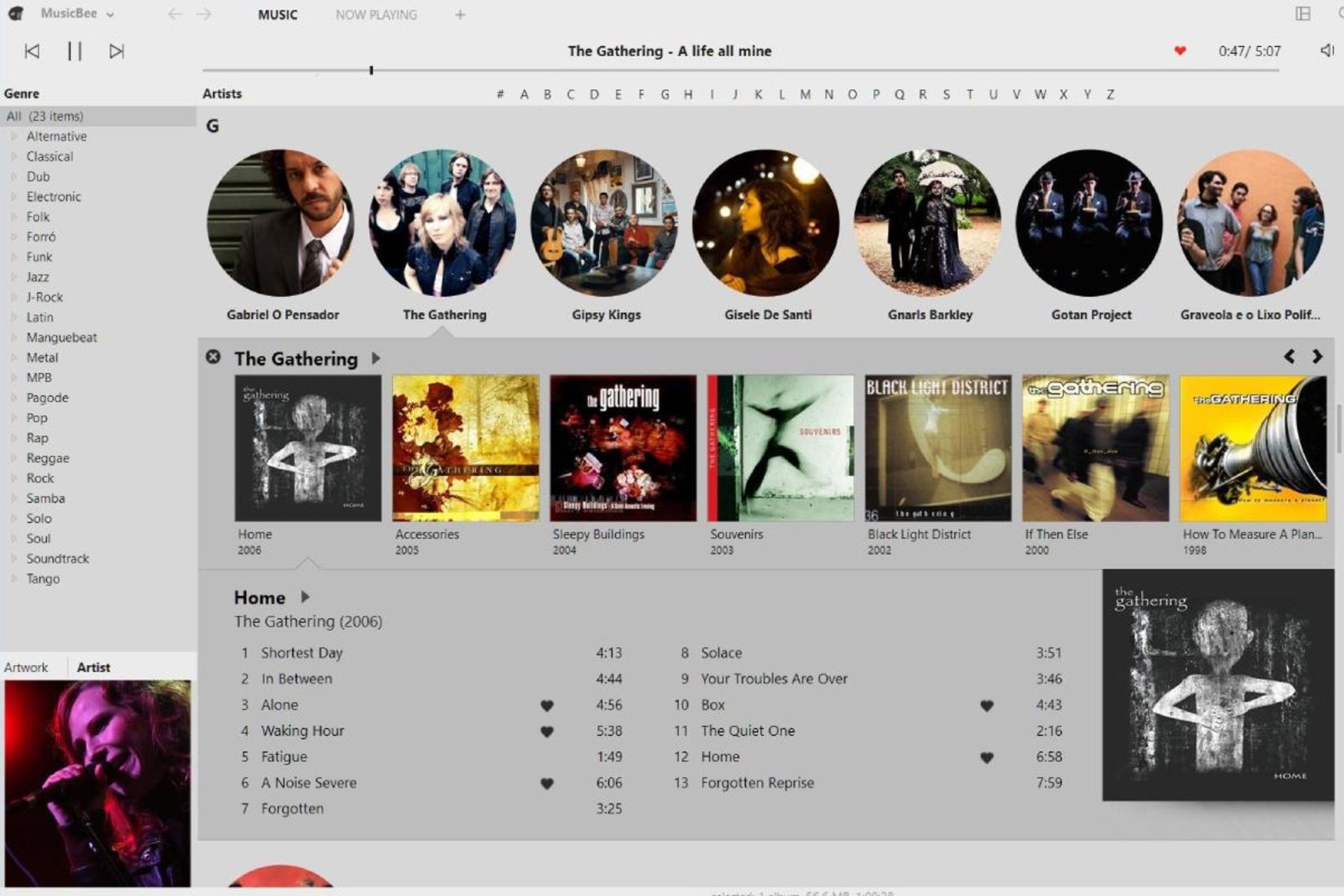Switch to the Artwork tab
This screenshot has width=1344, height=896.
[27, 667]
